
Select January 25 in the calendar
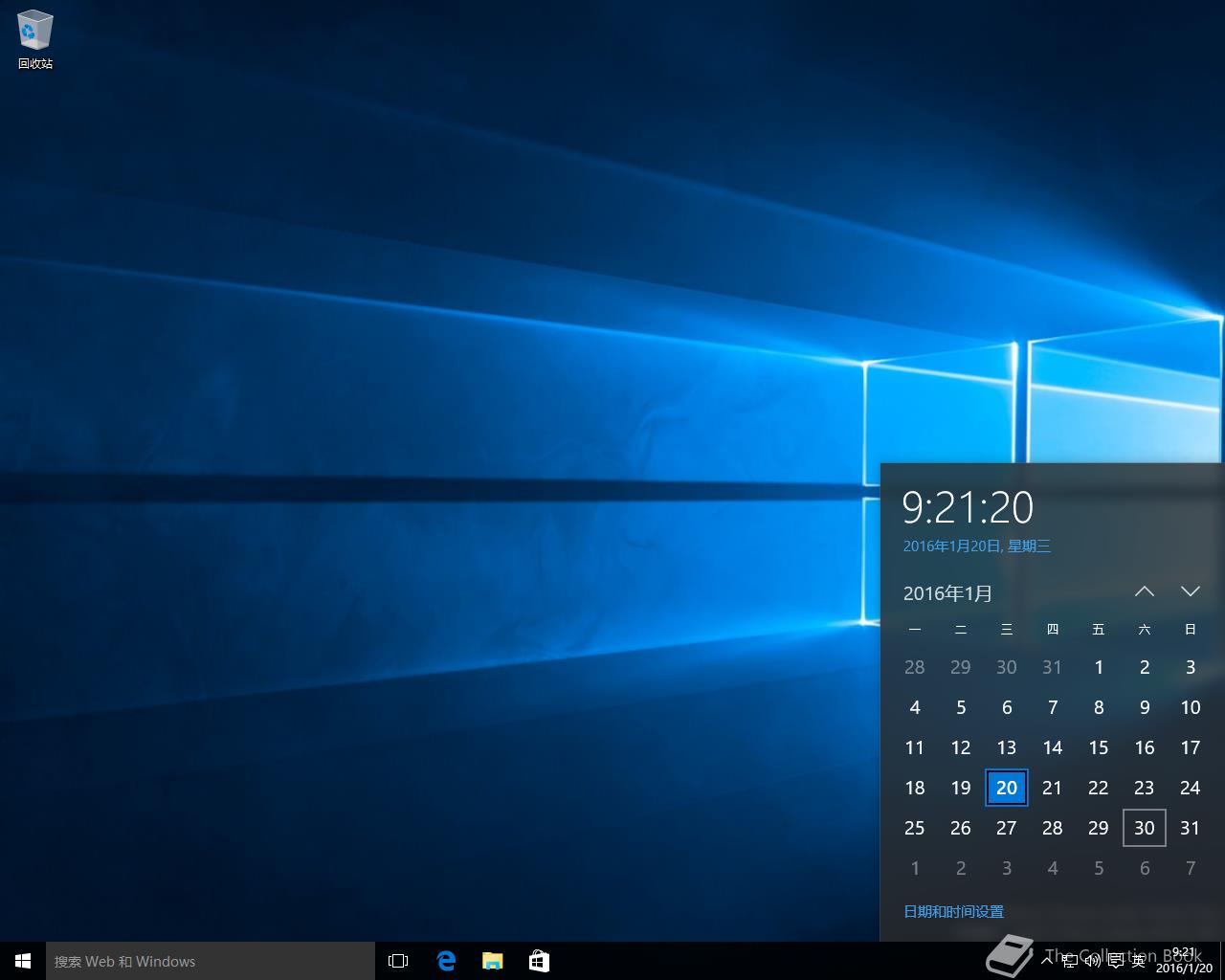[915, 828]
